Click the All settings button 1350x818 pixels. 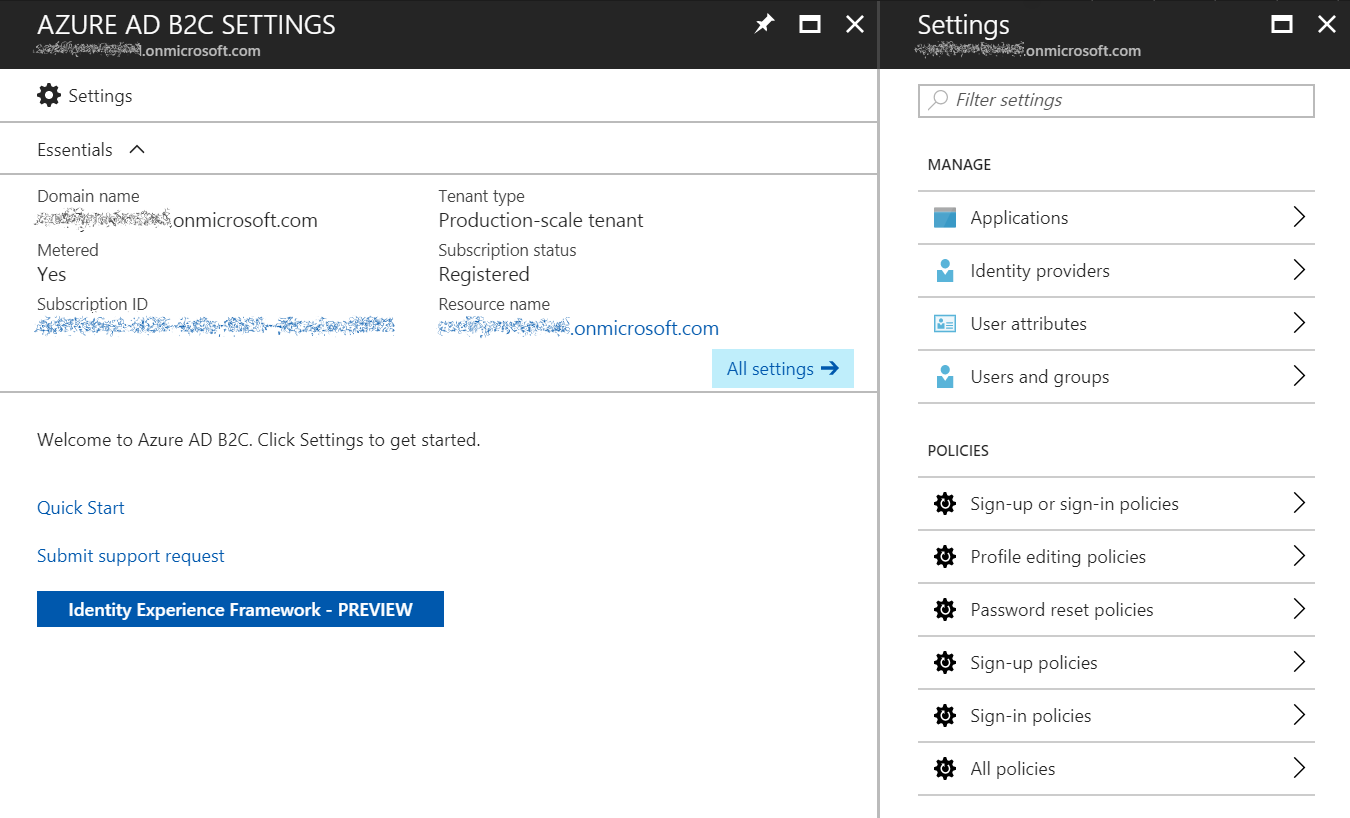[782, 369]
